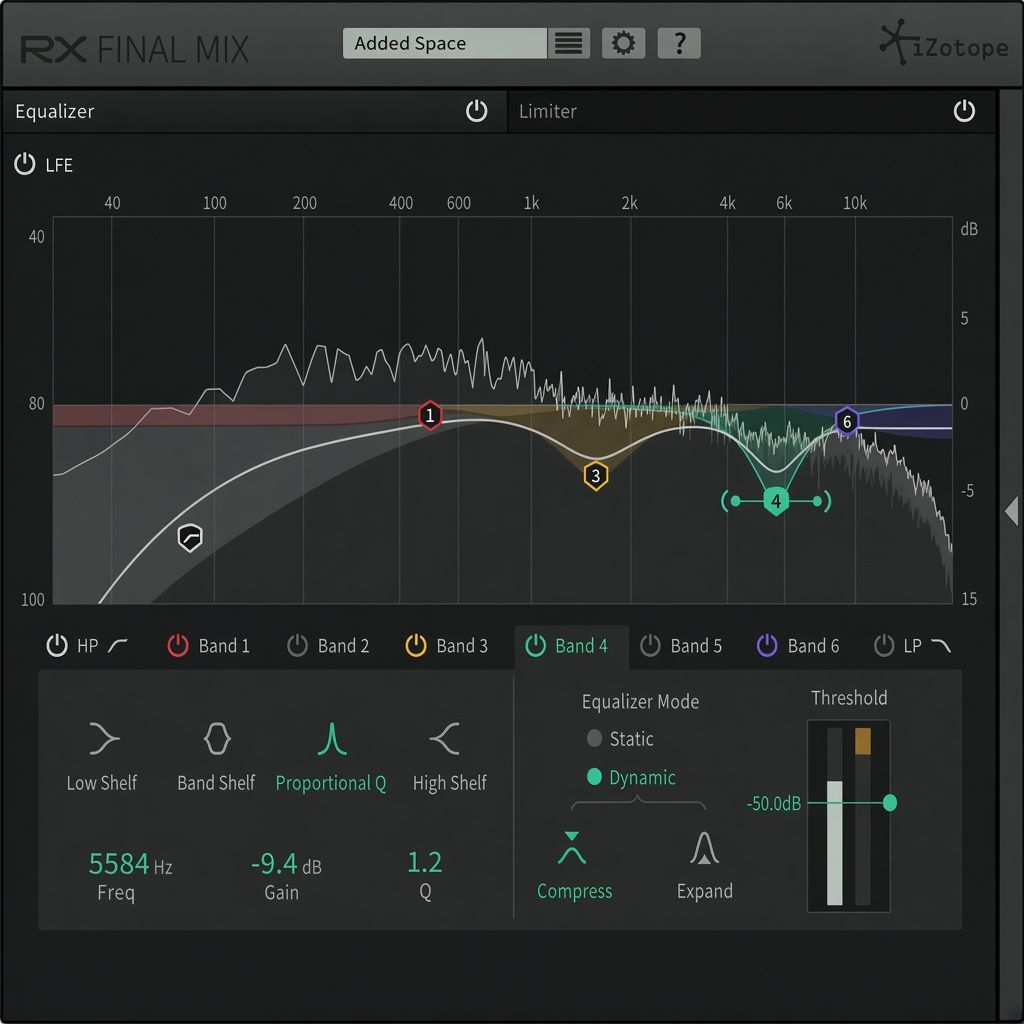The image size is (1024, 1024).
Task: Switch to the Band 2 tab
Action: tap(344, 646)
